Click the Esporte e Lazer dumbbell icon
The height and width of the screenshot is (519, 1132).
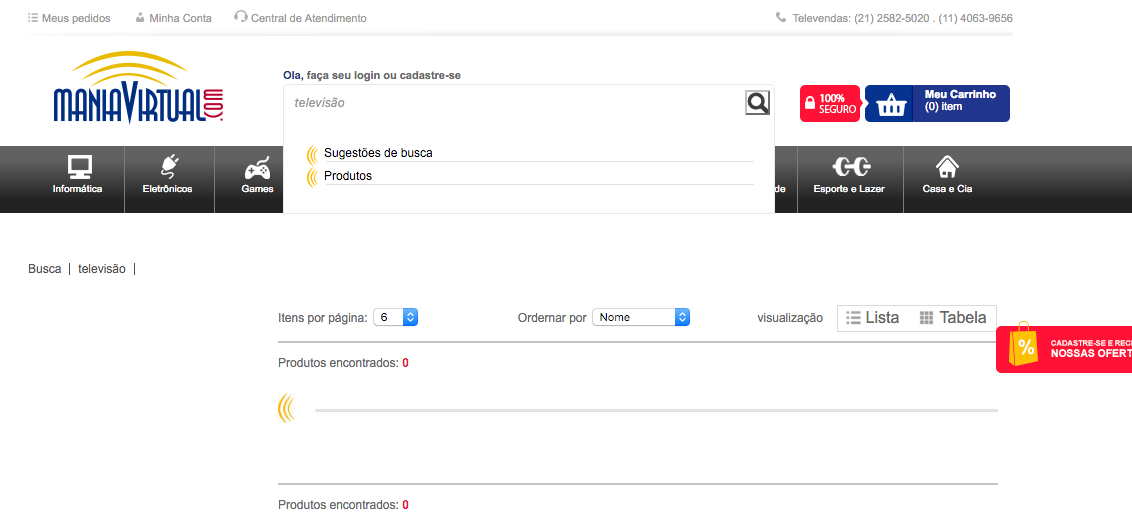pyautogui.click(x=852, y=167)
